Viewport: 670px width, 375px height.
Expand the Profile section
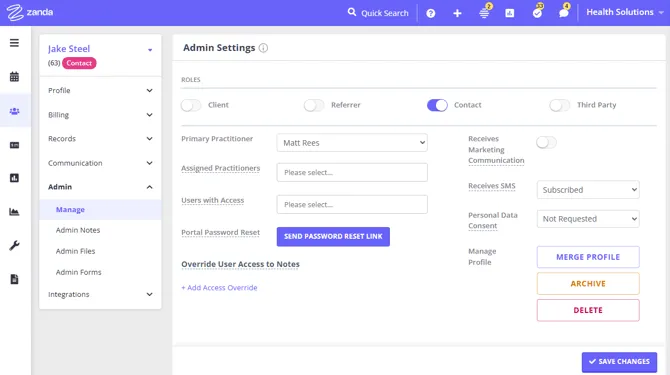(x=100, y=91)
